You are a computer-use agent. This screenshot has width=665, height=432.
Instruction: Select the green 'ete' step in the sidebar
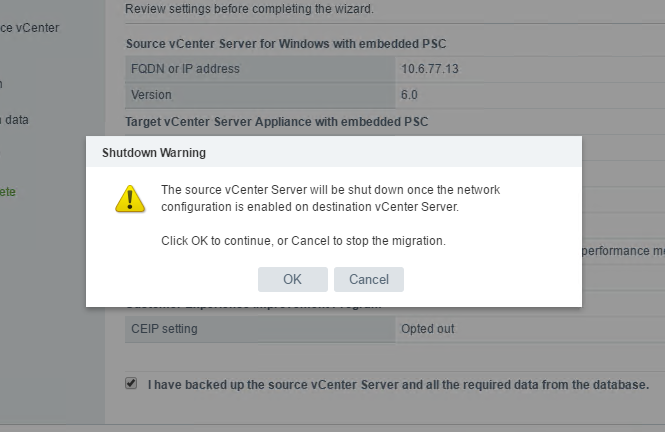click(8, 192)
